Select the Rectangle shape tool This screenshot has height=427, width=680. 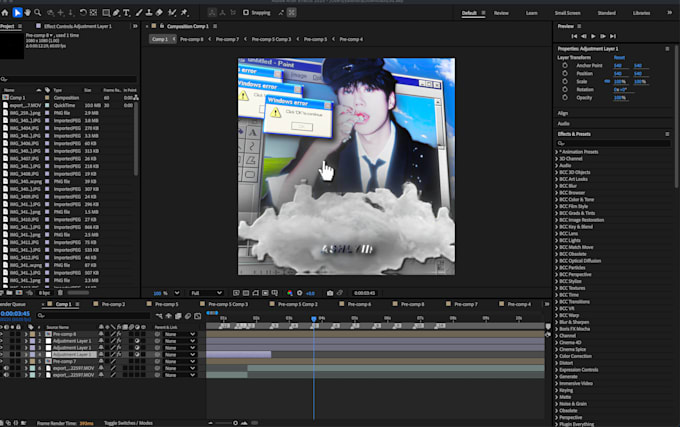click(106, 13)
